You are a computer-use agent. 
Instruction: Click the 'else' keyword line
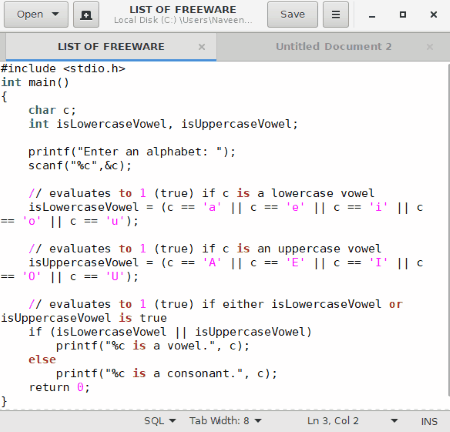tap(42, 359)
